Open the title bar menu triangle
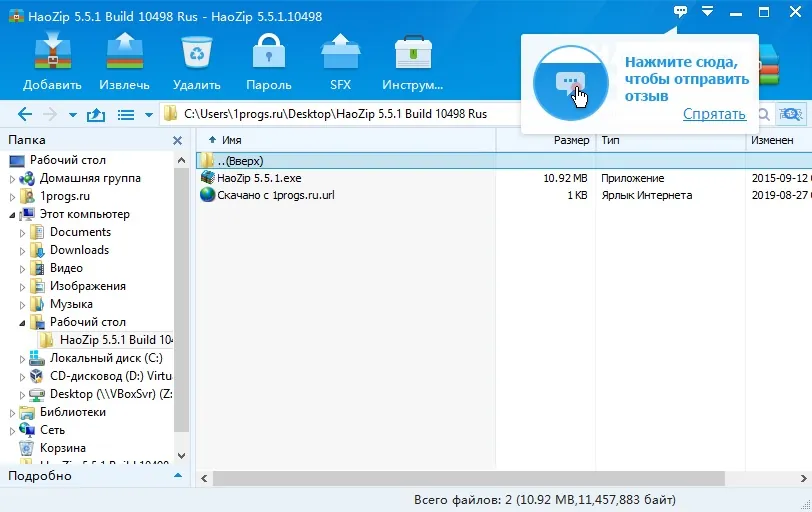Viewport: 812px width, 512px height. click(707, 11)
